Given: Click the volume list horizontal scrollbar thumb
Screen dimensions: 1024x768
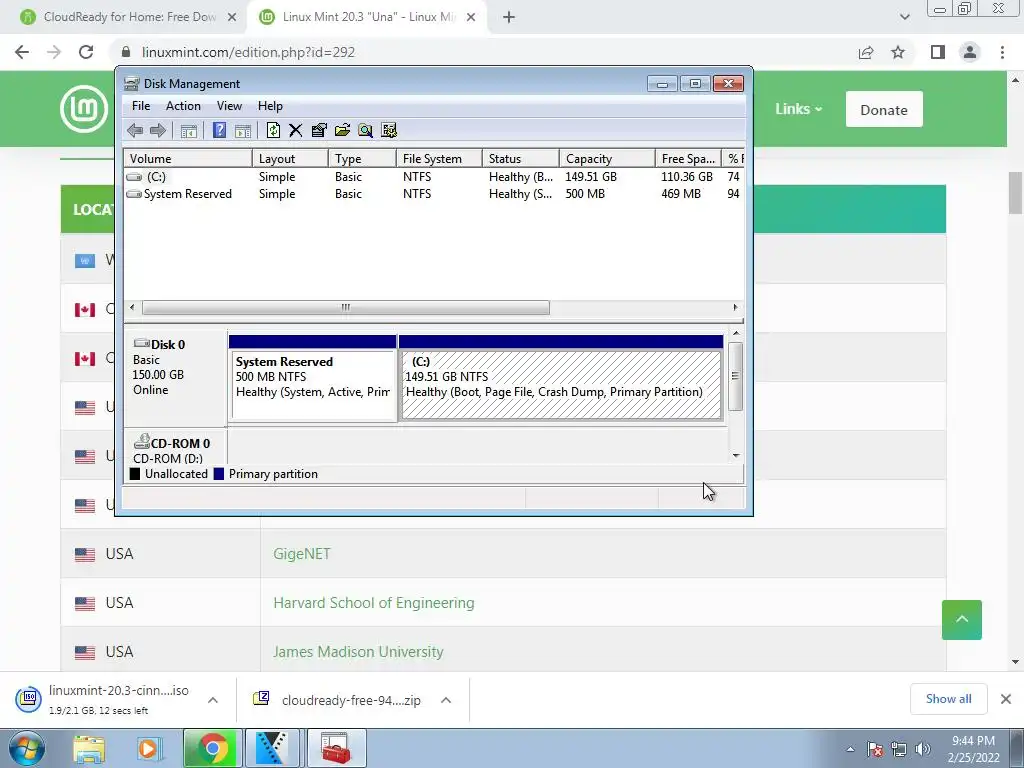Looking at the screenshot, I should (345, 308).
